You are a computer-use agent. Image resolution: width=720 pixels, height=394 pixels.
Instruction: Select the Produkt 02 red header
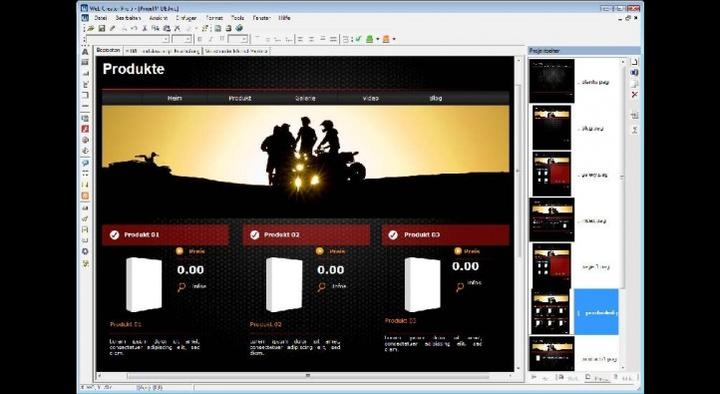click(306, 235)
